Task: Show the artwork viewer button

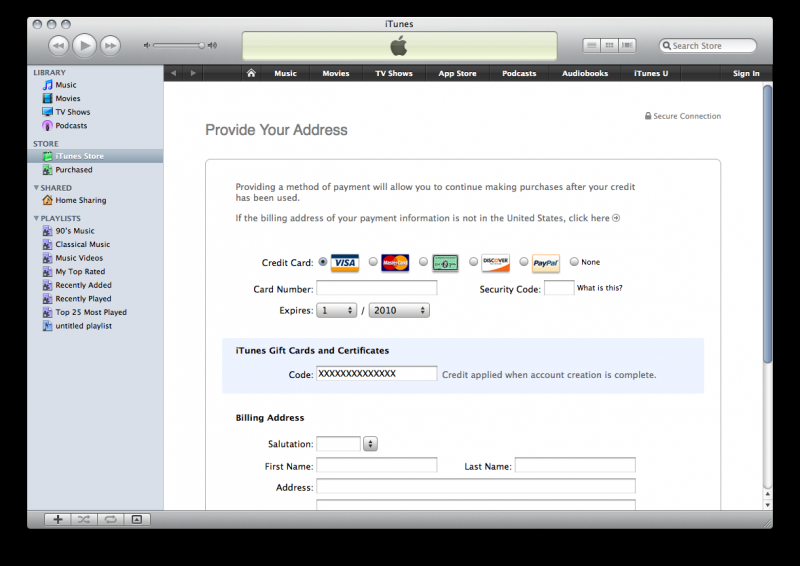Action: (137, 519)
